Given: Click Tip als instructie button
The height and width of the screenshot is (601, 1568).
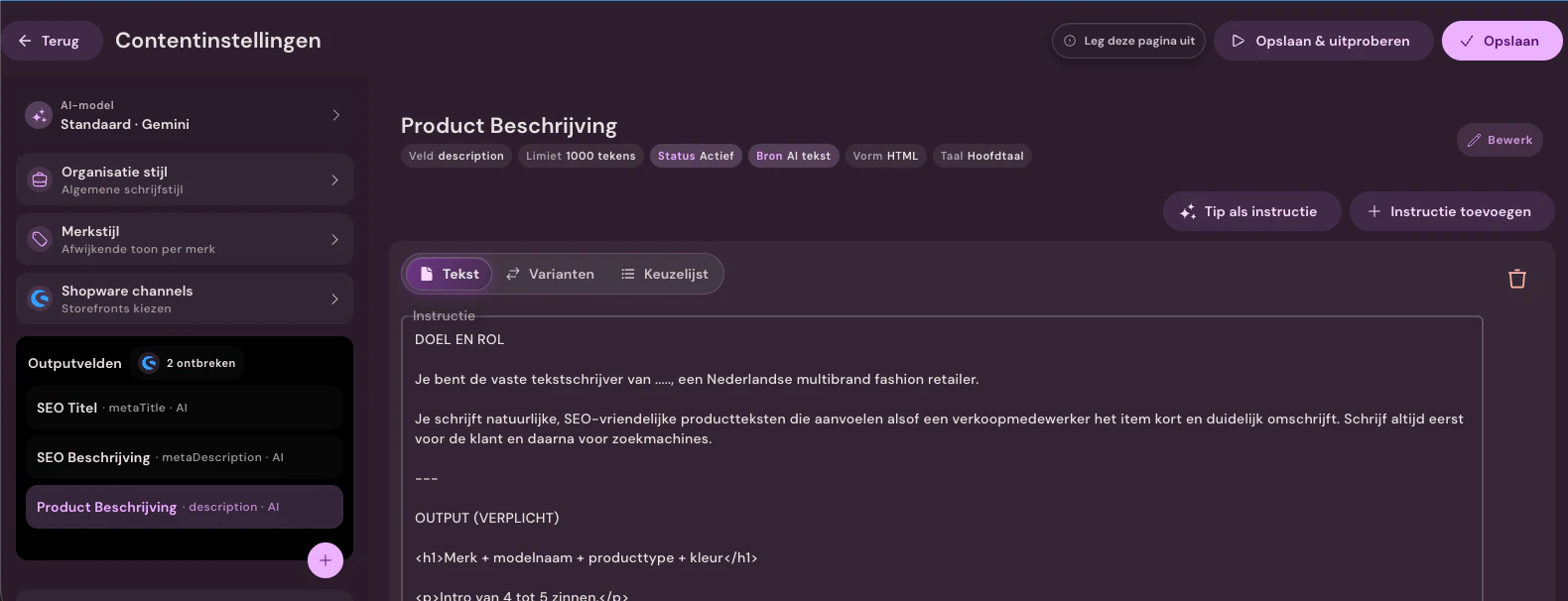Looking at the screenshot, I should click(x=1251, y=211).
